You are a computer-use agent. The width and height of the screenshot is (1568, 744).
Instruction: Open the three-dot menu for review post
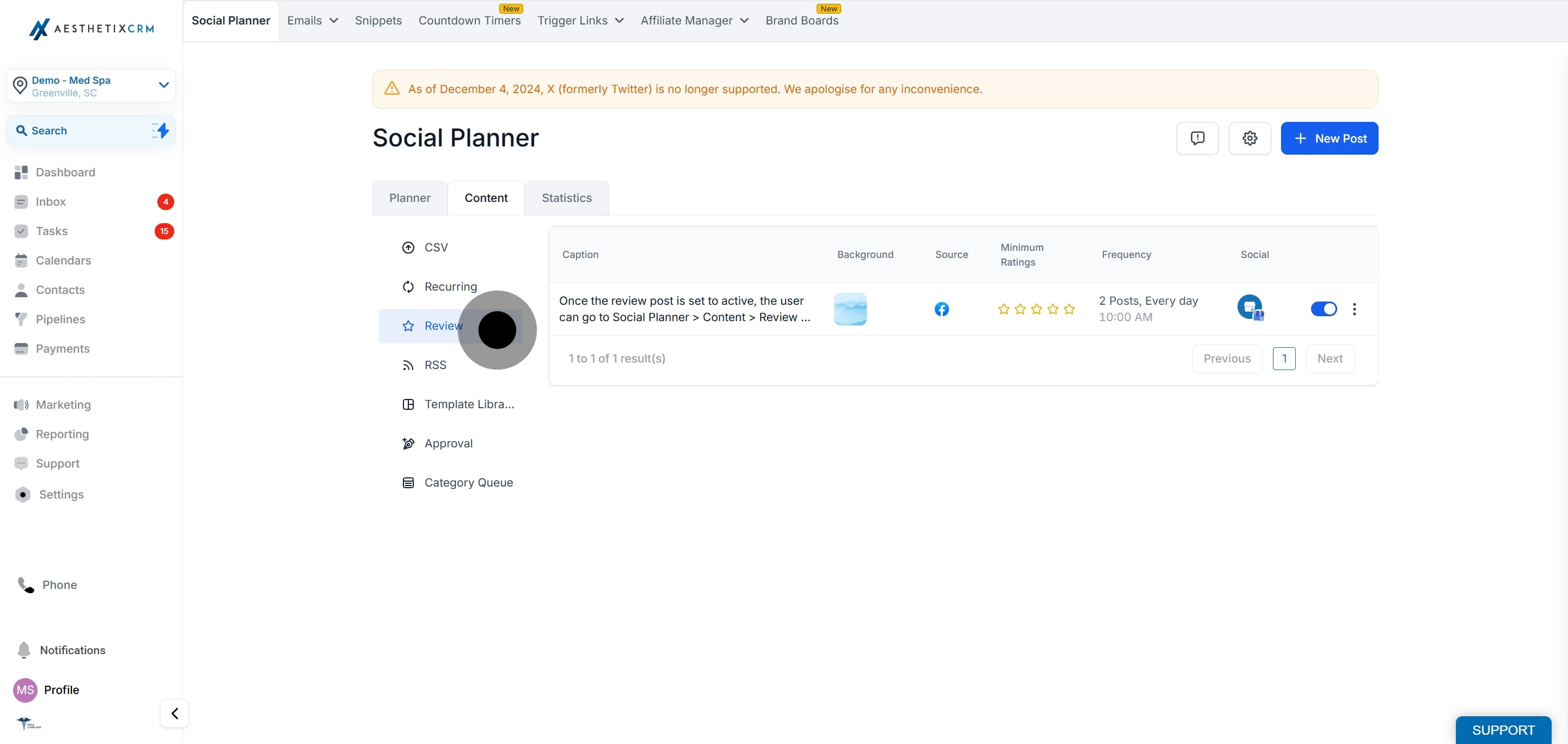pyautogui.click(x=1353, y=309)
